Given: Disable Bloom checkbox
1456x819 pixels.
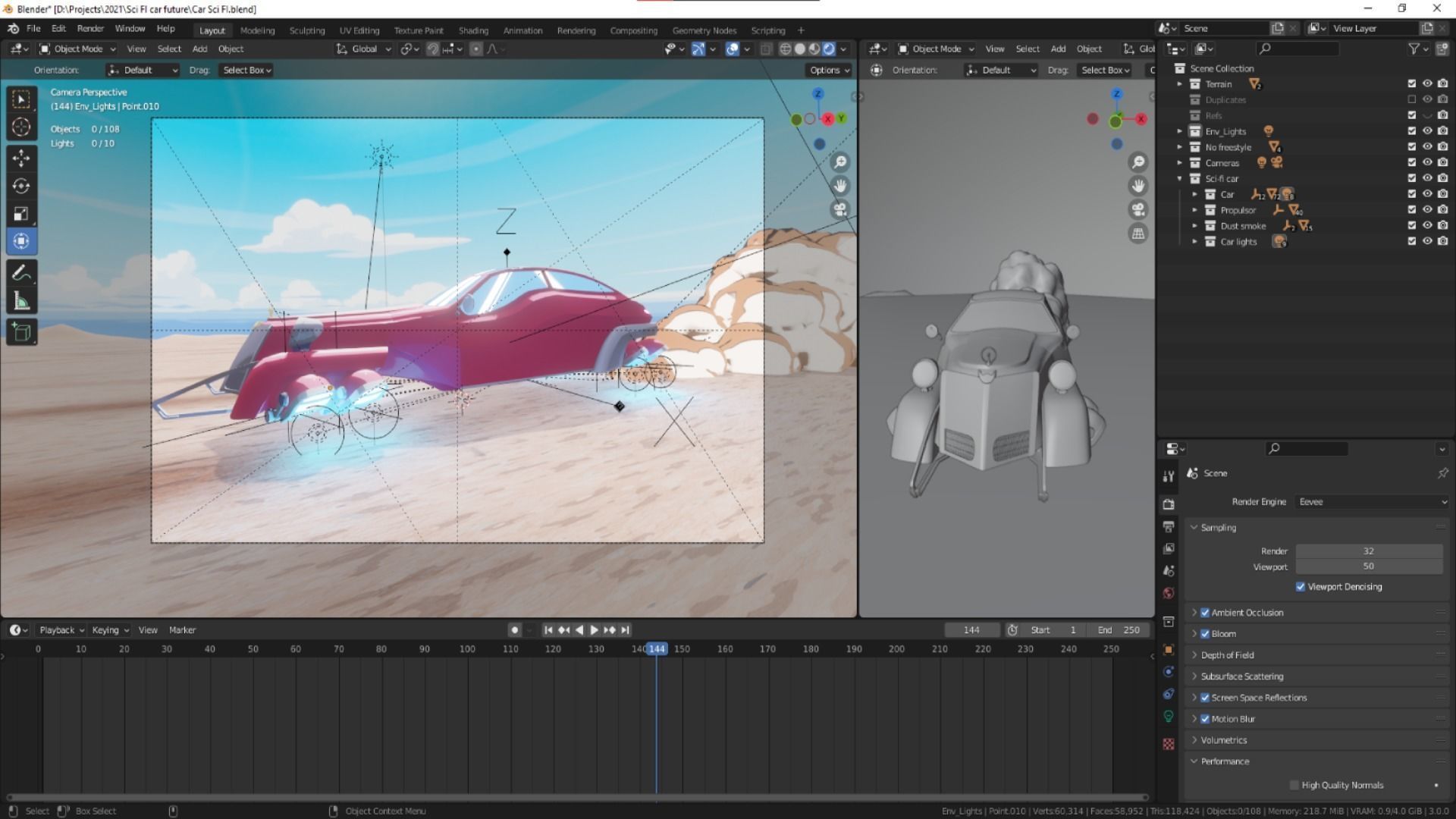Looking at the screenshot, I should pos(1205,634).
